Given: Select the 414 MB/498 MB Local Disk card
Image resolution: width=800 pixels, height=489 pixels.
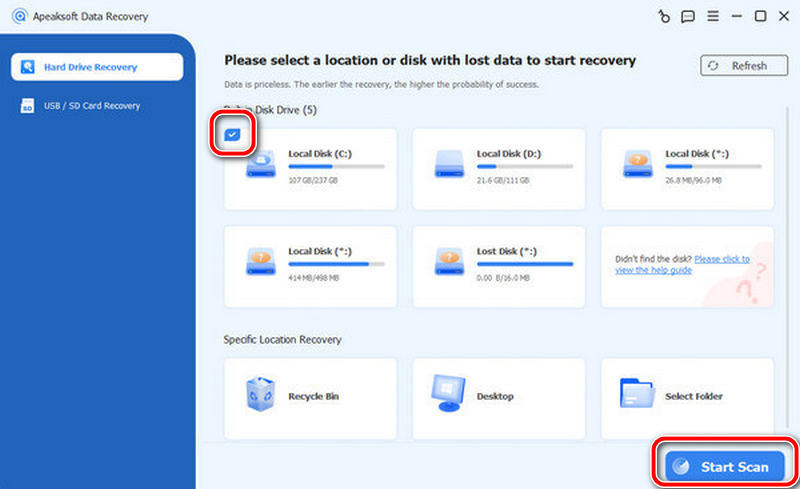Looking at the screenshot, I should (310, 266).
